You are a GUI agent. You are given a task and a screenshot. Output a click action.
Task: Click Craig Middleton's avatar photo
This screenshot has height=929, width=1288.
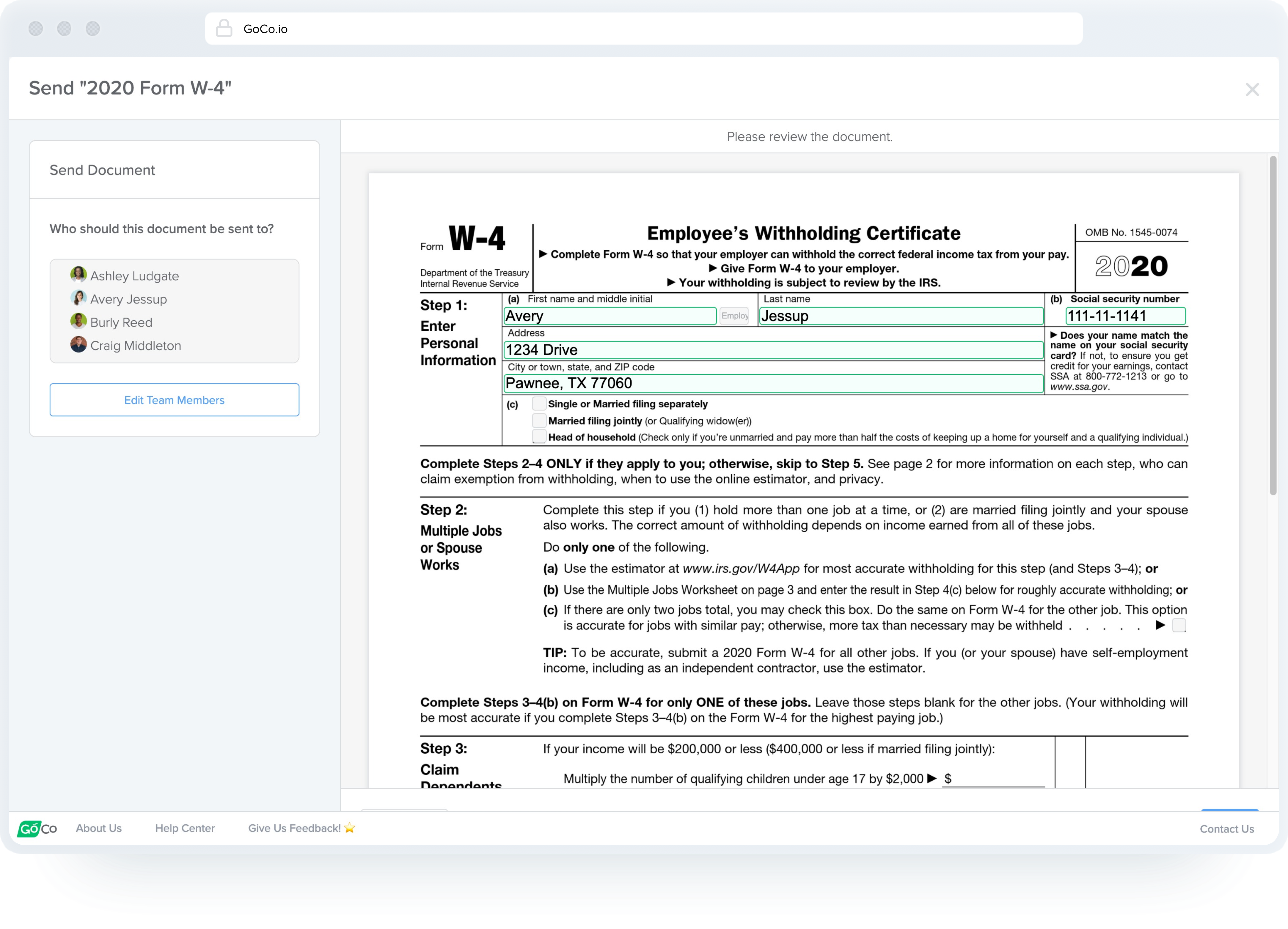(x=78, y=345)
